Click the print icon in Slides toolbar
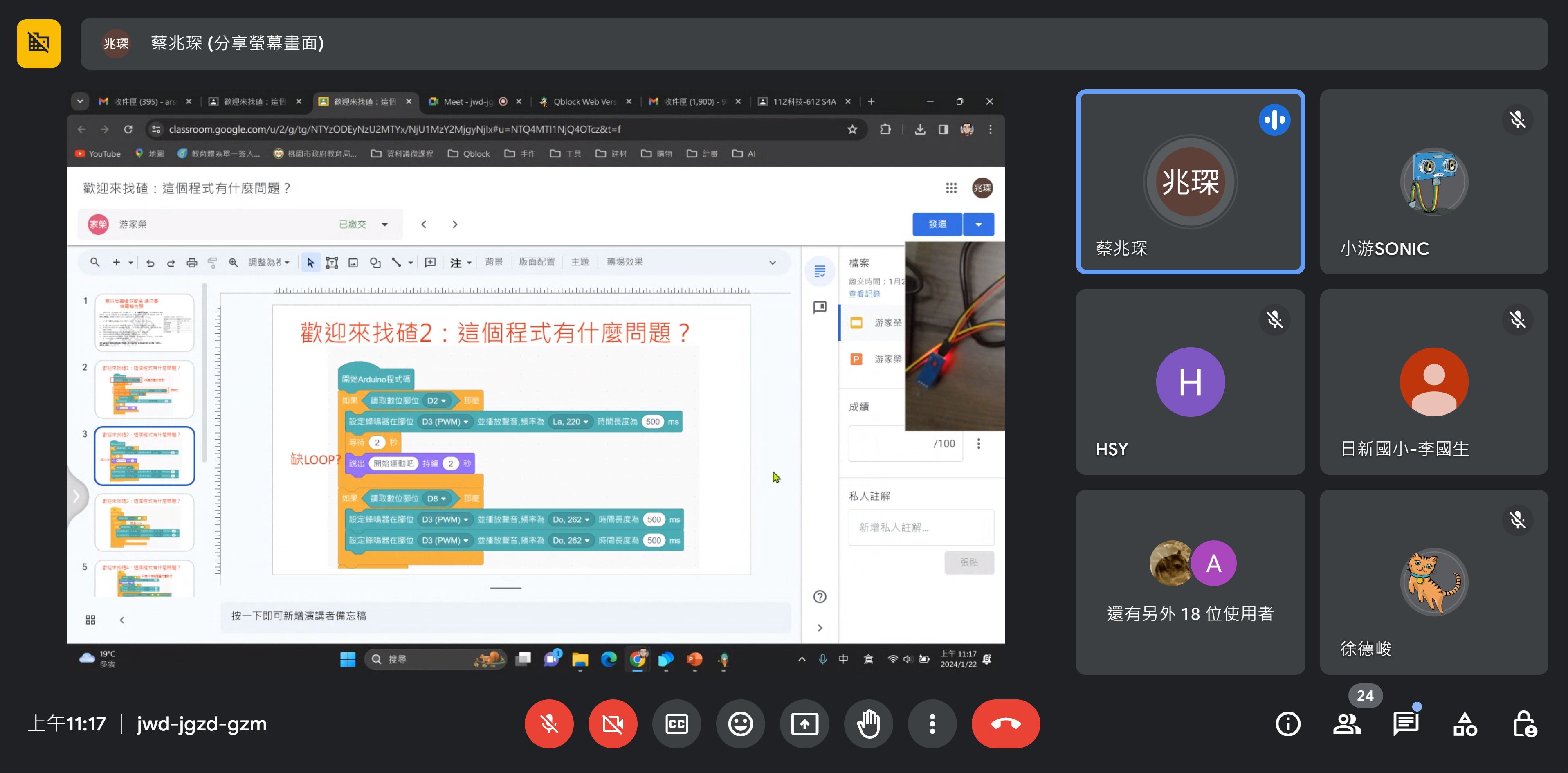This screenshot has height=773, width=1568. pyautogui.click(x=192, y=262)
